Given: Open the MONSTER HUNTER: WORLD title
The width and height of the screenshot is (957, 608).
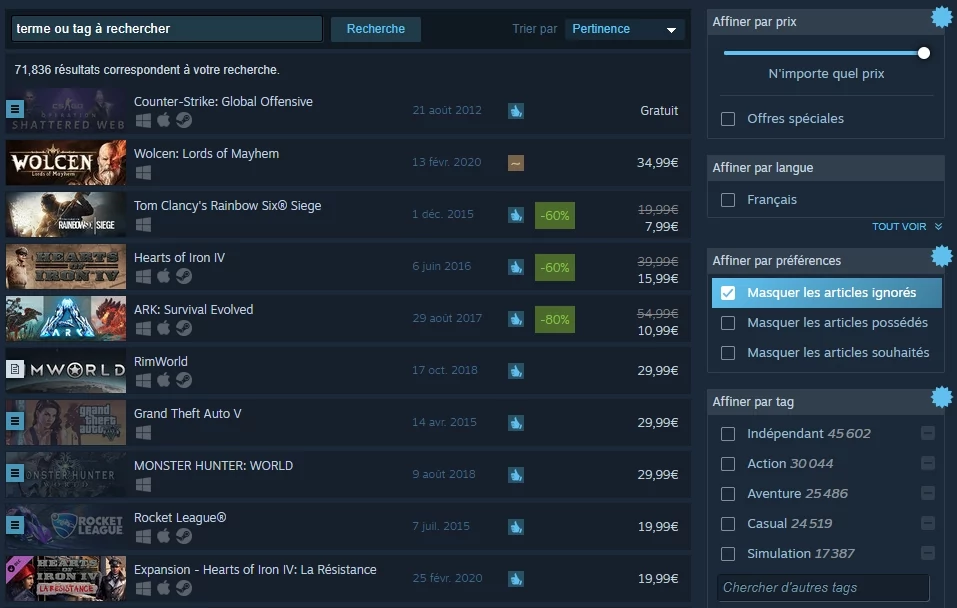Looking at the screenshot, I should tap(214, 465).
